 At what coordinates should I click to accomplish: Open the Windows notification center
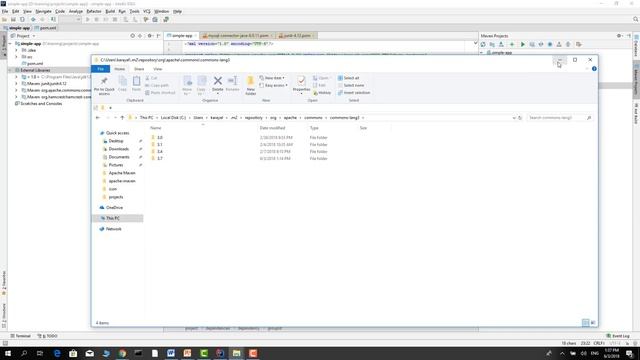[630, 353]
